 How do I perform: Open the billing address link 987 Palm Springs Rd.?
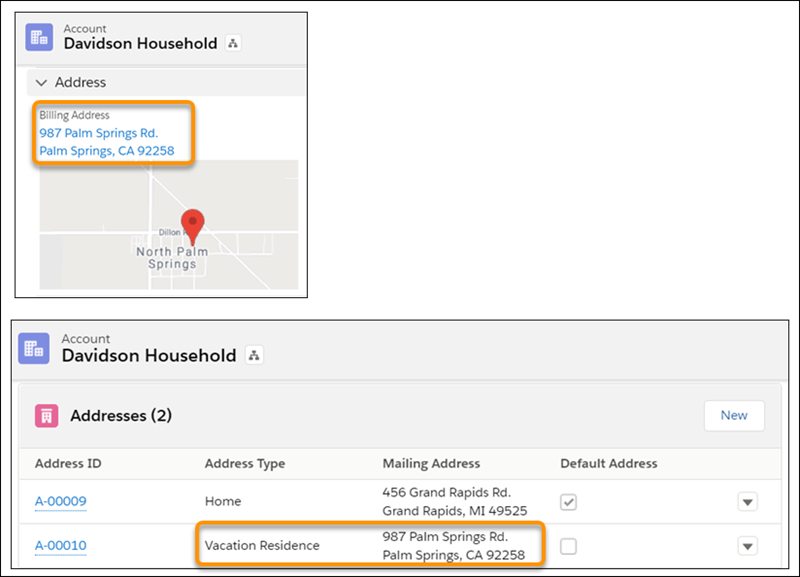point(107,142)
